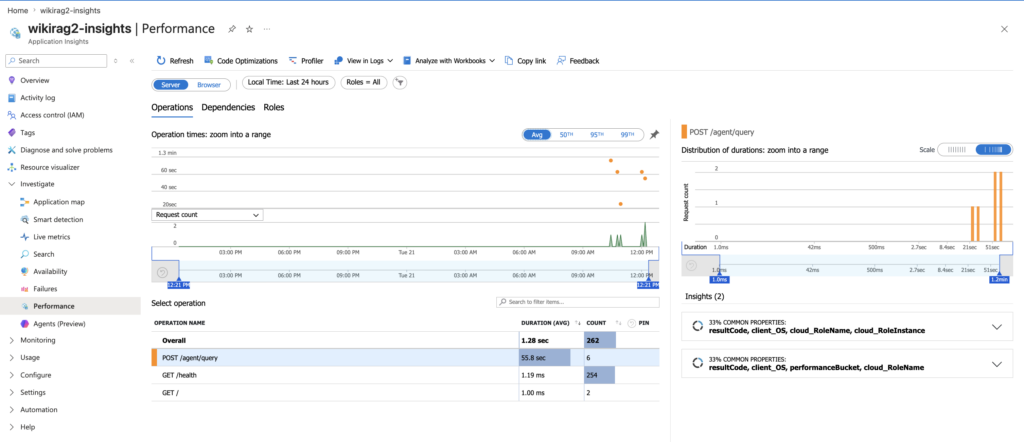
Task: Pin the Operation times chart
Action: pyautogui.click(x=654, y=134)
